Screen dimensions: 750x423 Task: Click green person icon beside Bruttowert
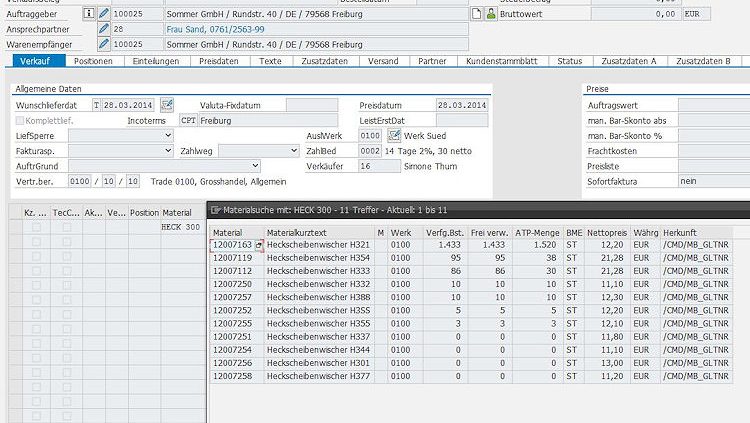(491, 13)
